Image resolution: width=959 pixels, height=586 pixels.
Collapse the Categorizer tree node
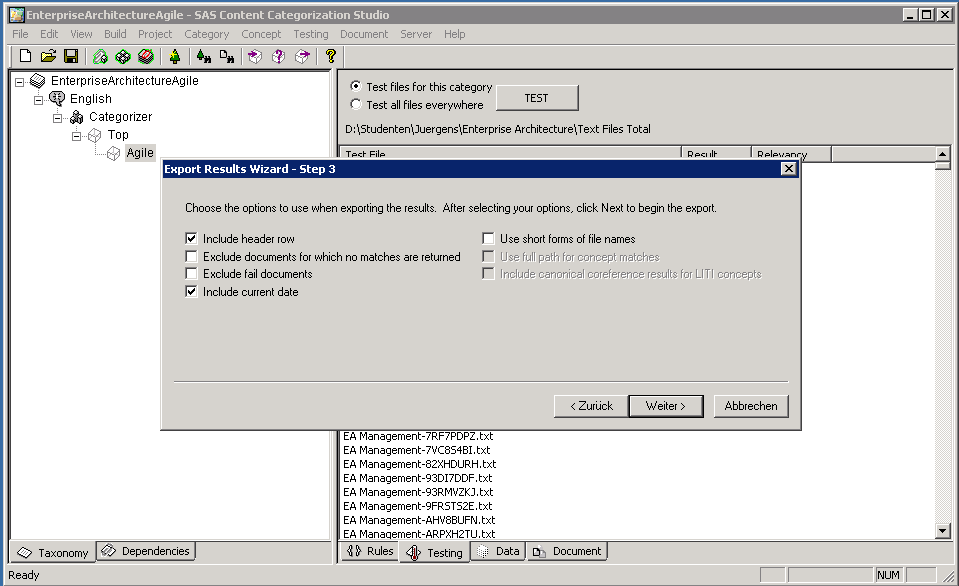(57, 118)
